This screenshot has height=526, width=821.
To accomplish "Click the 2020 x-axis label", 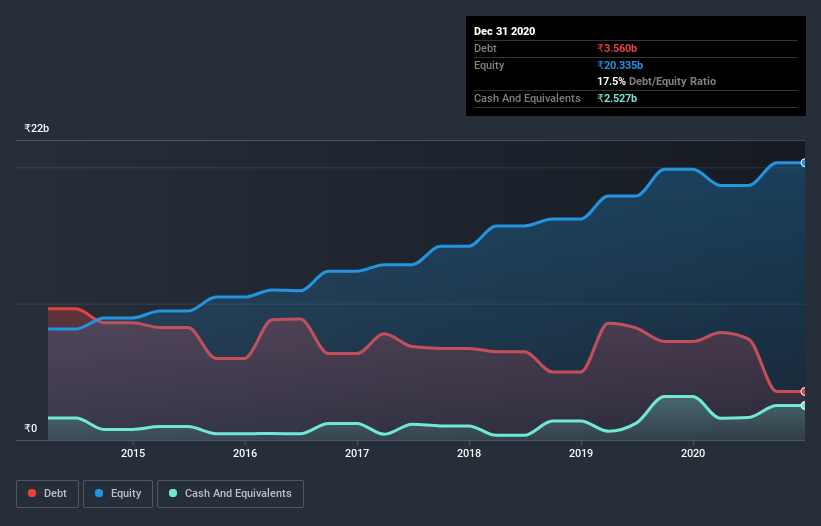I will click(x=693, y=453).
